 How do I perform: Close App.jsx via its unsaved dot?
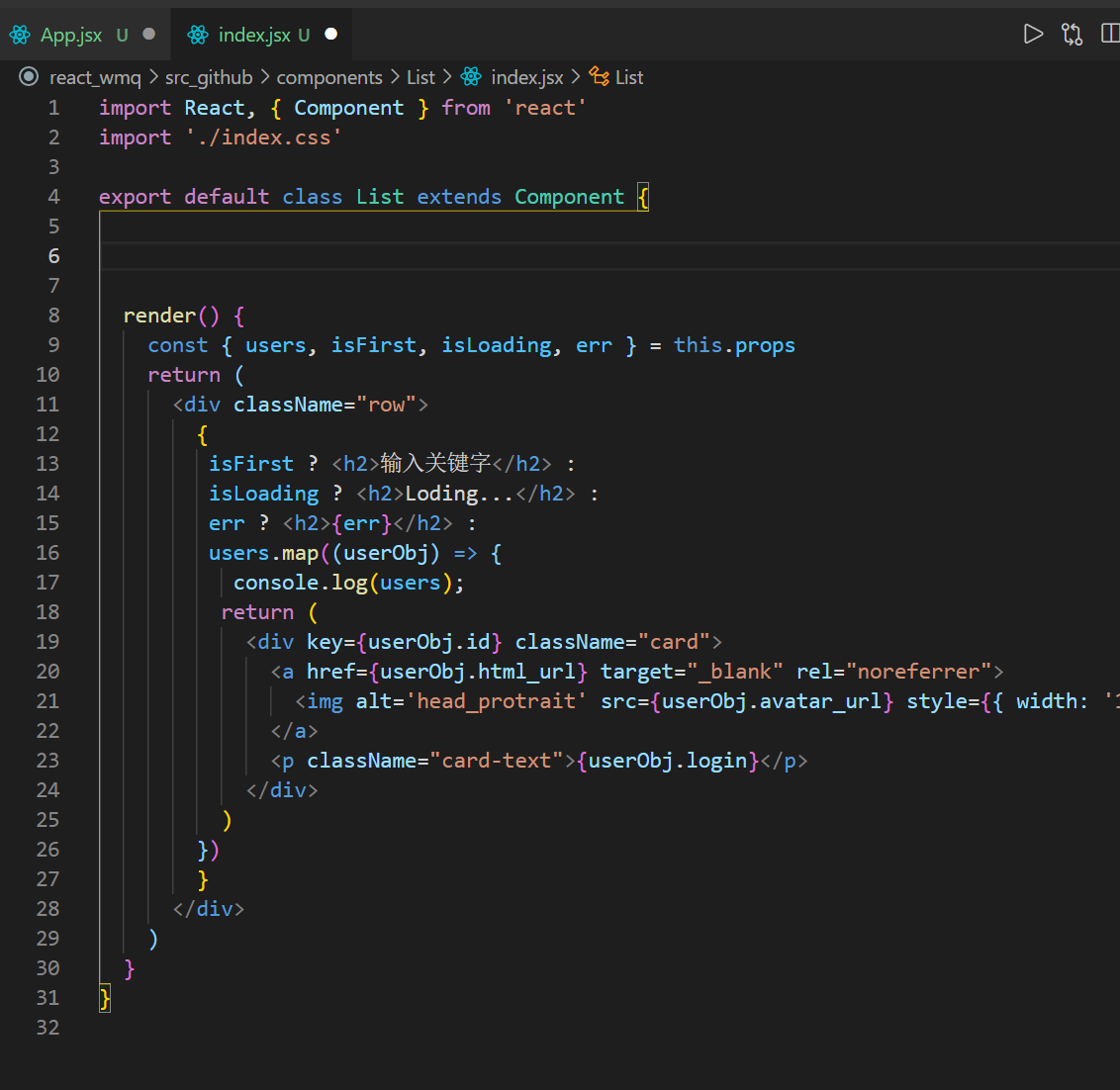tap(149, 34)
